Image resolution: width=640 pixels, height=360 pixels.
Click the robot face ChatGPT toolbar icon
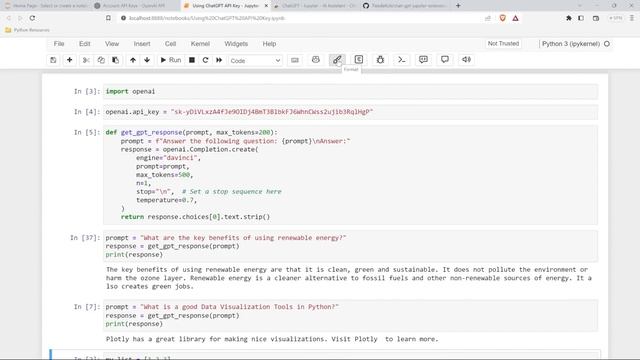pos(316,60)
